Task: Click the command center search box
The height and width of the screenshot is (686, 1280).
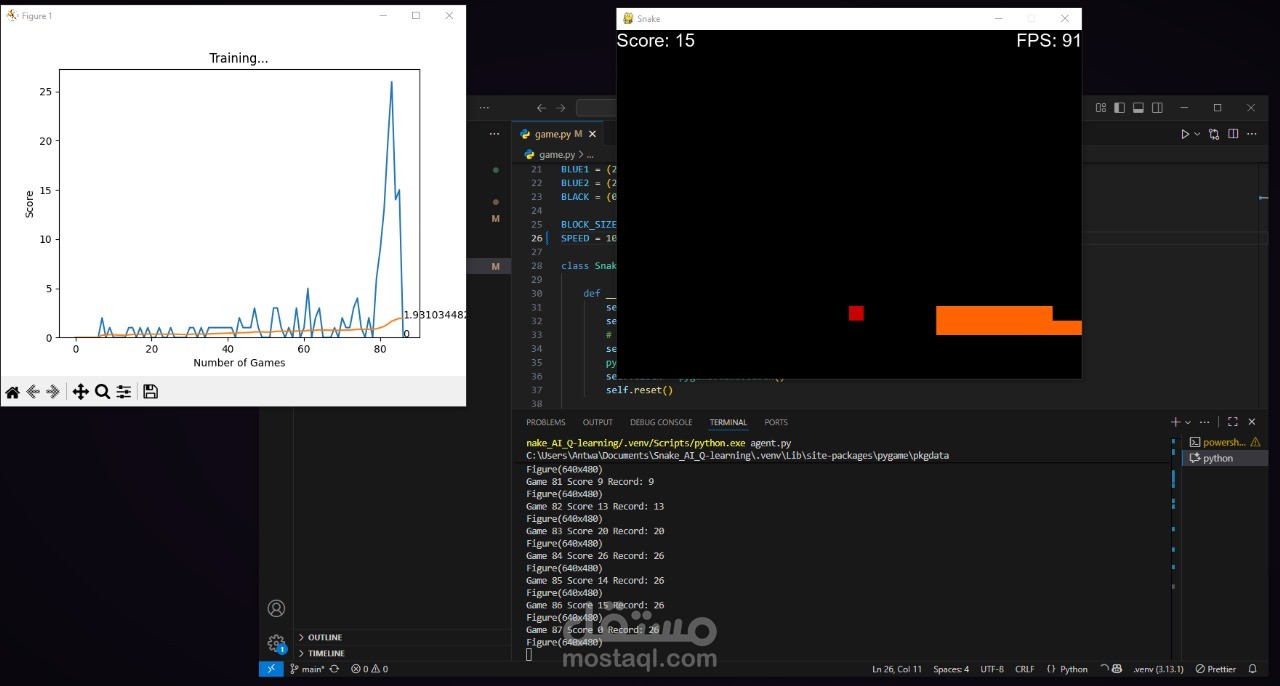Action: [596, 108]
